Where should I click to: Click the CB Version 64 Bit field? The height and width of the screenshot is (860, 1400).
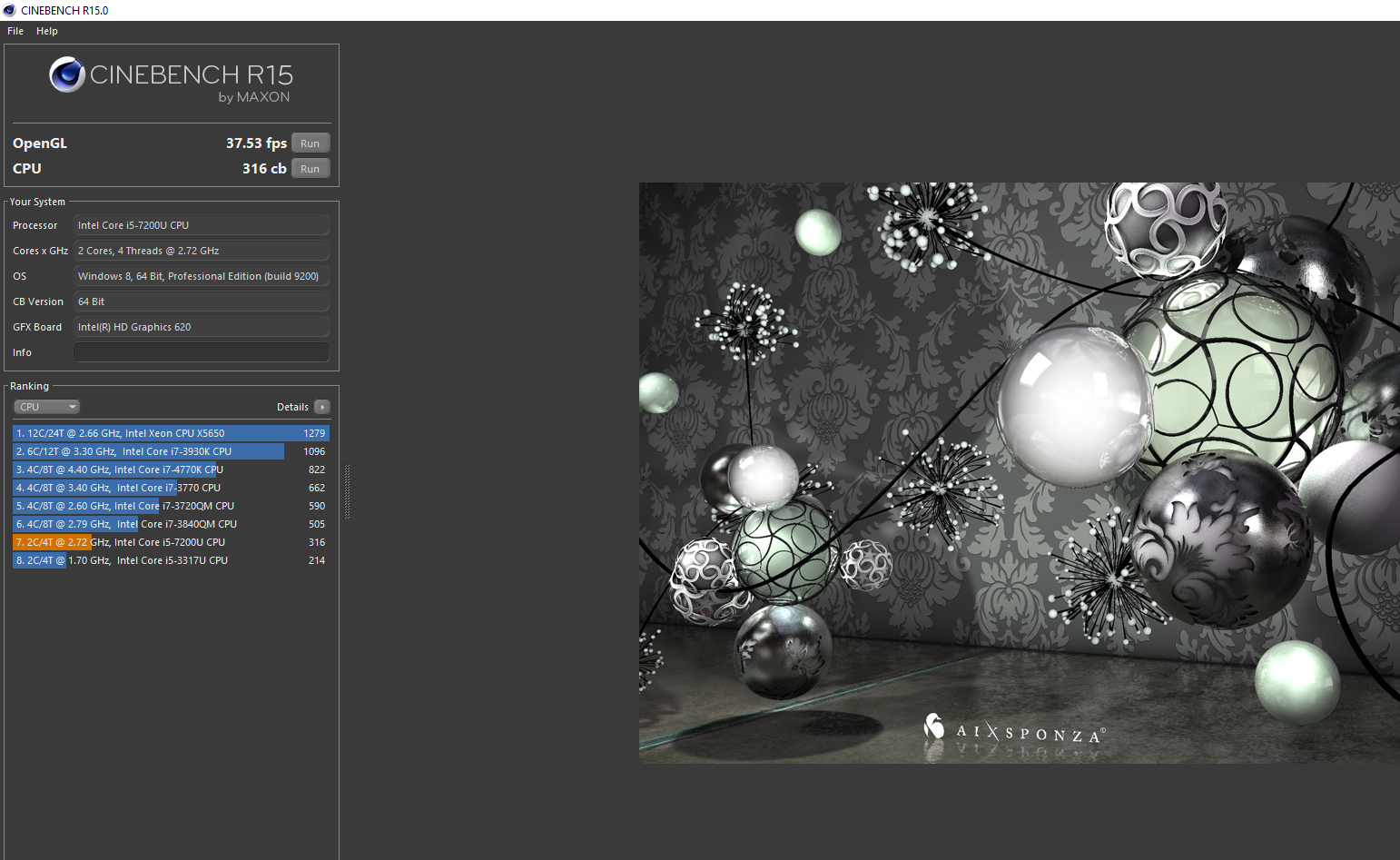tap(202, 301)
